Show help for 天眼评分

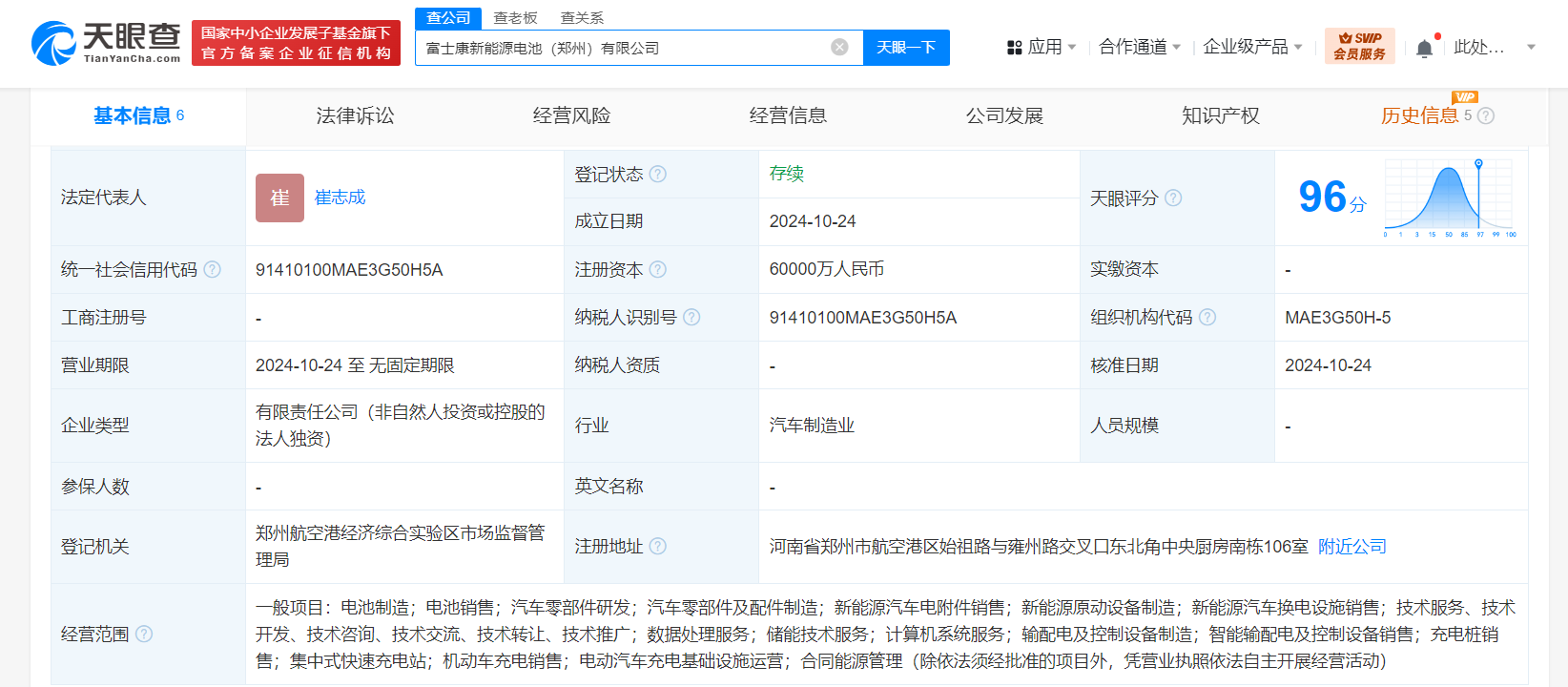point(1173,198)
